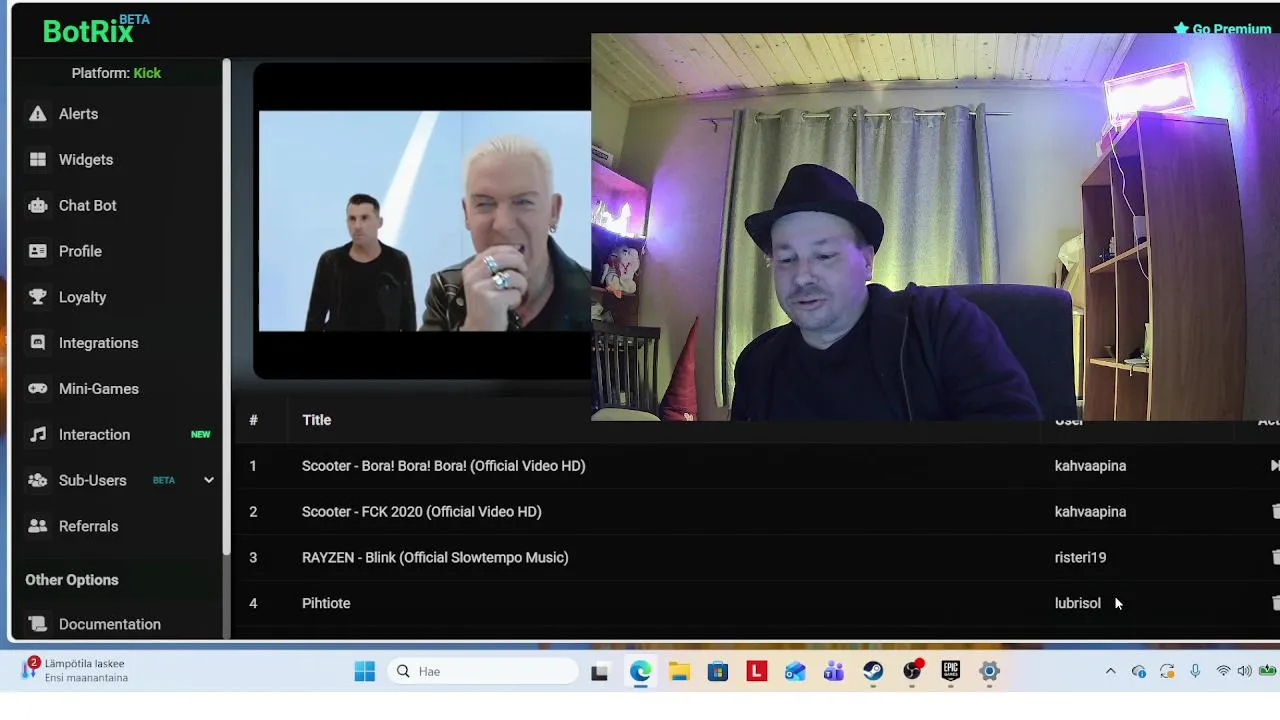Click user kahvaapina in row 1
This screenshot has height=720, width=1280.
(x=1090, y=466)
